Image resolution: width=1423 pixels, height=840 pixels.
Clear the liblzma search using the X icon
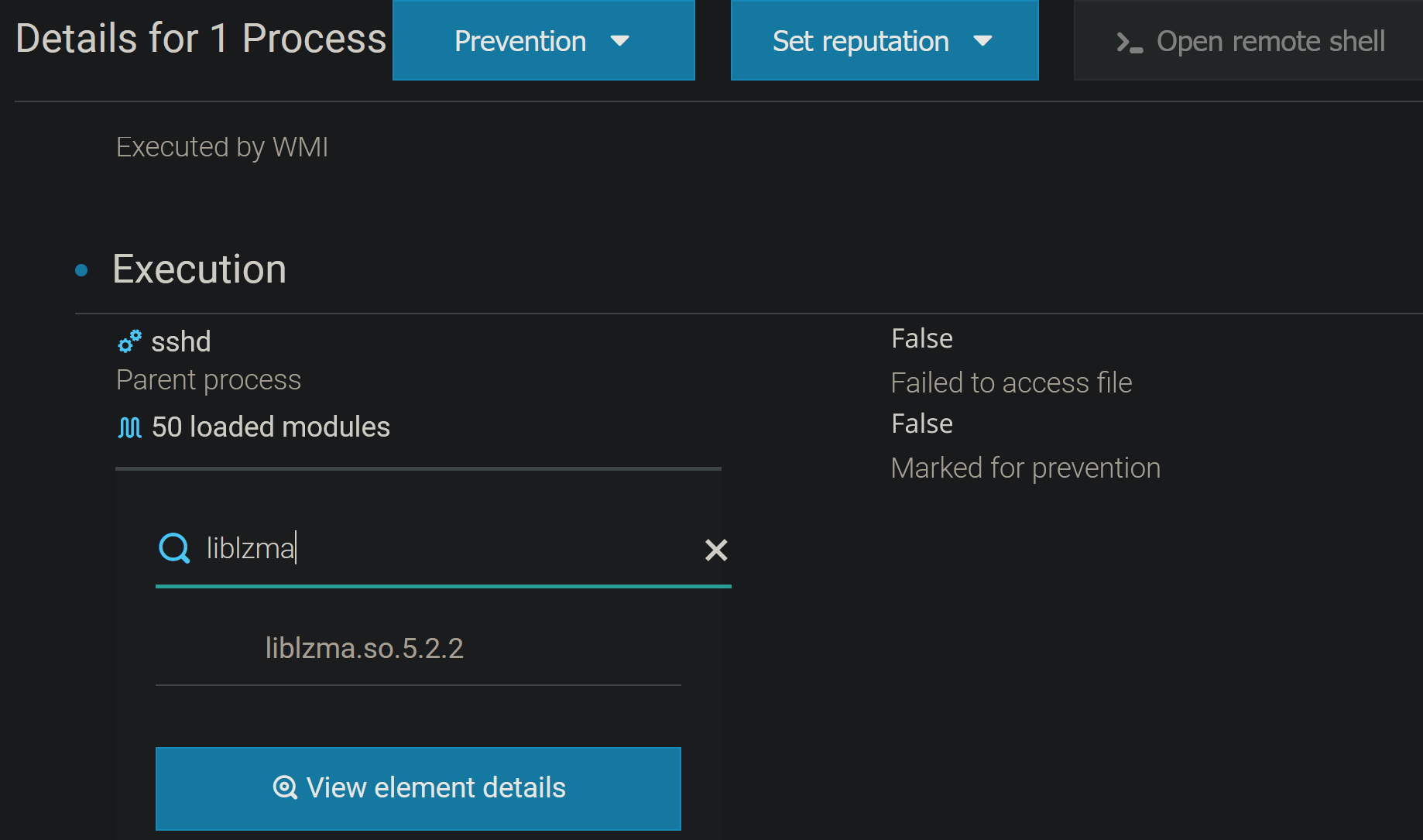[716, 550]
